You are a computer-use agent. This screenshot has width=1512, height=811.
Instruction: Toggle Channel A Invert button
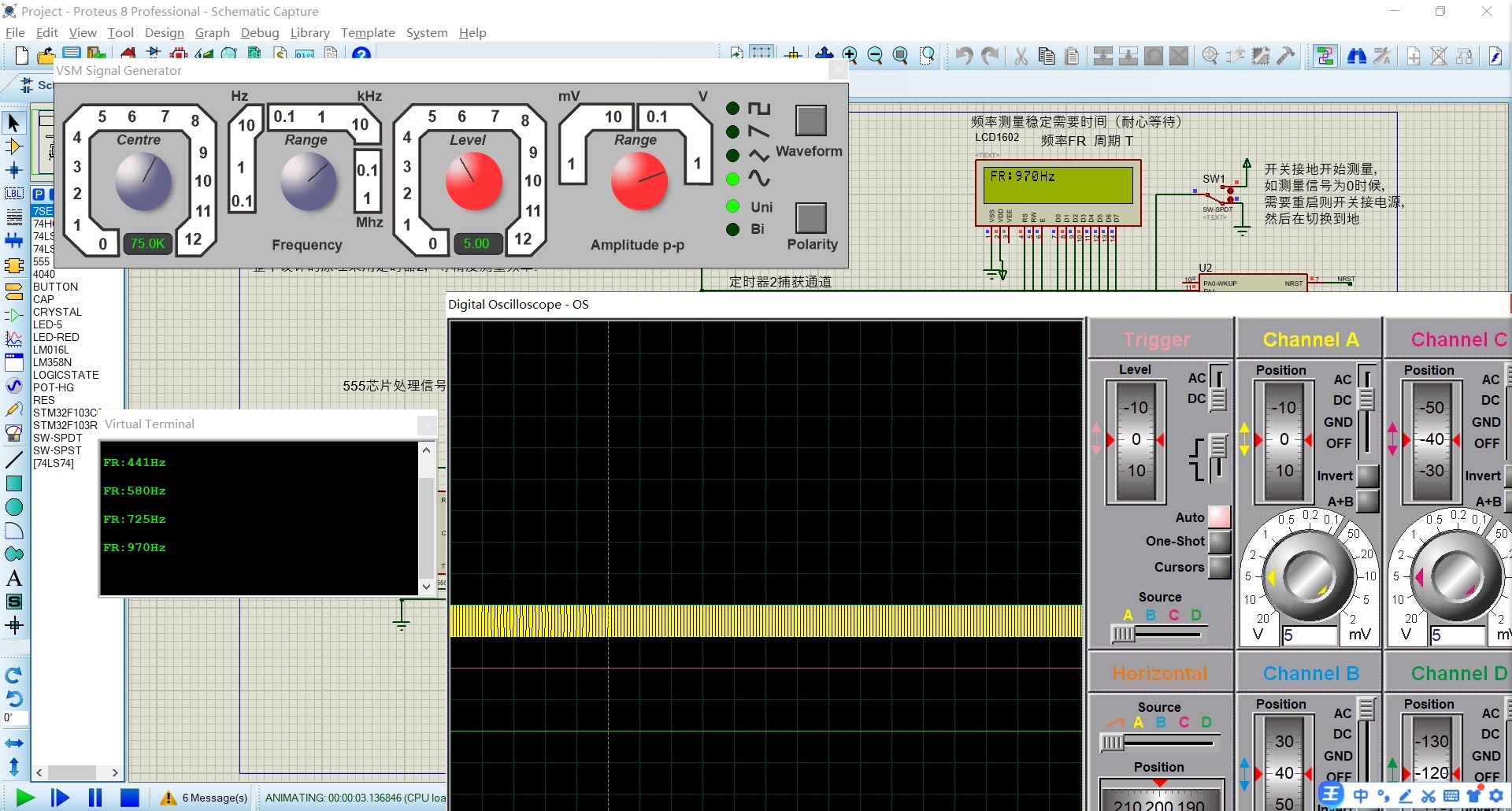tap(1368, 476)
